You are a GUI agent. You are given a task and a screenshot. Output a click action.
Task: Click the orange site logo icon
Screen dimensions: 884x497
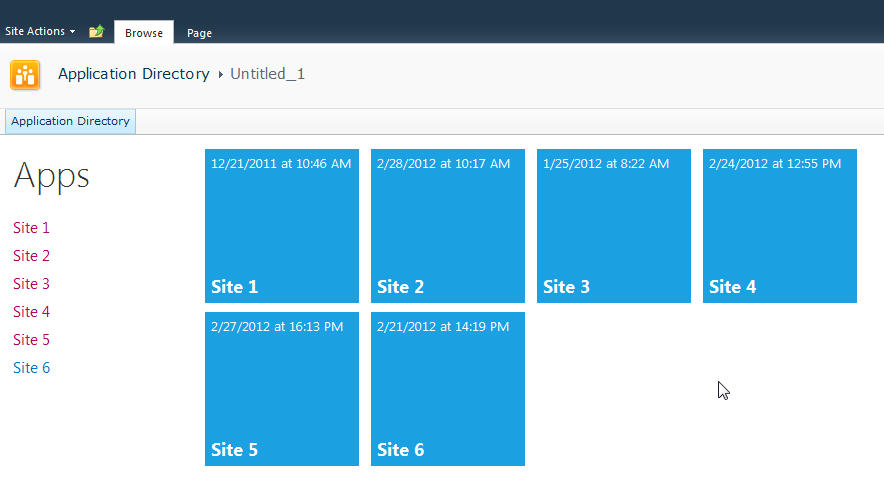[25, 75]
